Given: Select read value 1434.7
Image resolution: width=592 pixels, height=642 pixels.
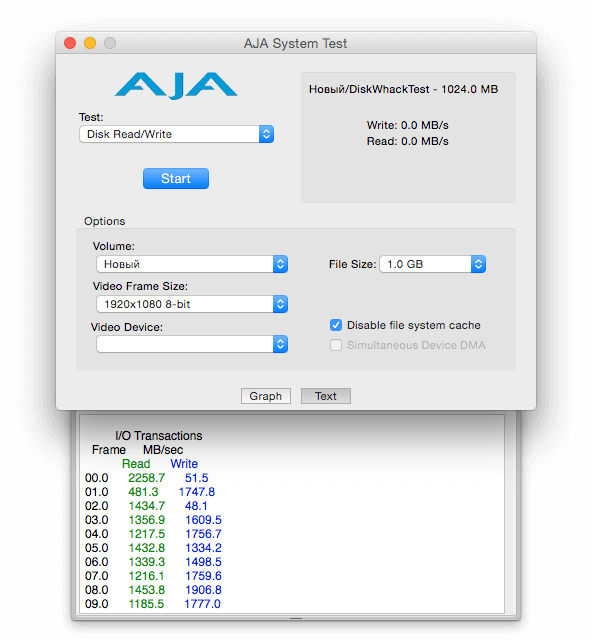Looking at the screenshot, I should (147, 506).
